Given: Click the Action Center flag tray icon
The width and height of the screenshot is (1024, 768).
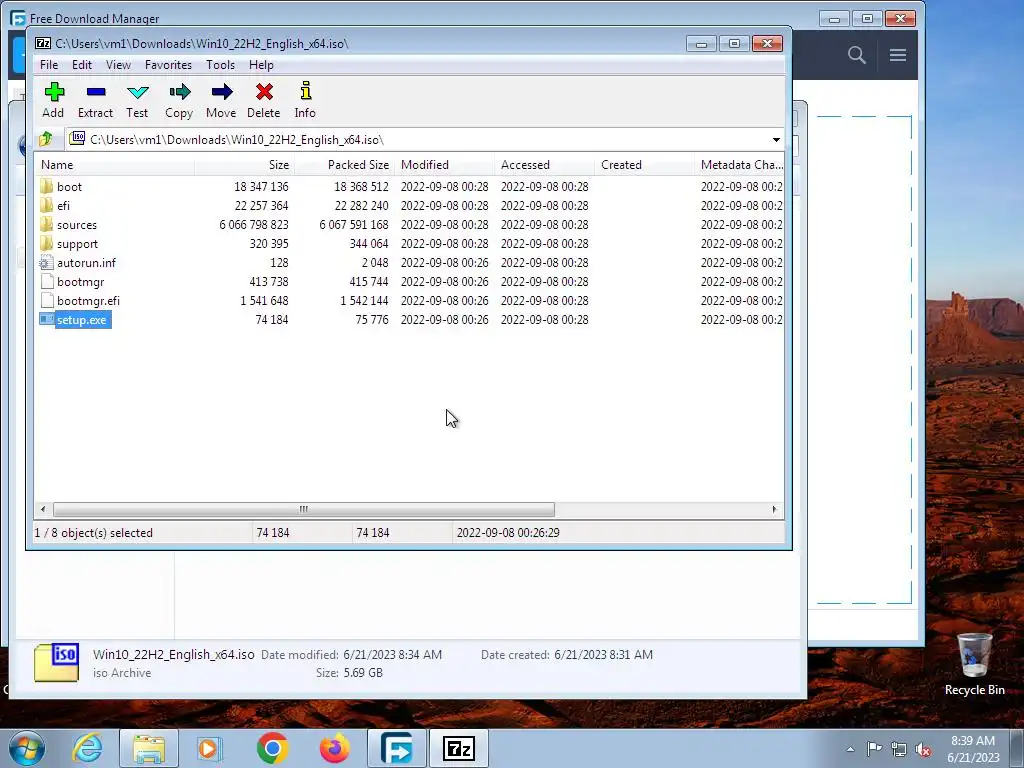Looking at the screenshot, I should click(874, 748).
